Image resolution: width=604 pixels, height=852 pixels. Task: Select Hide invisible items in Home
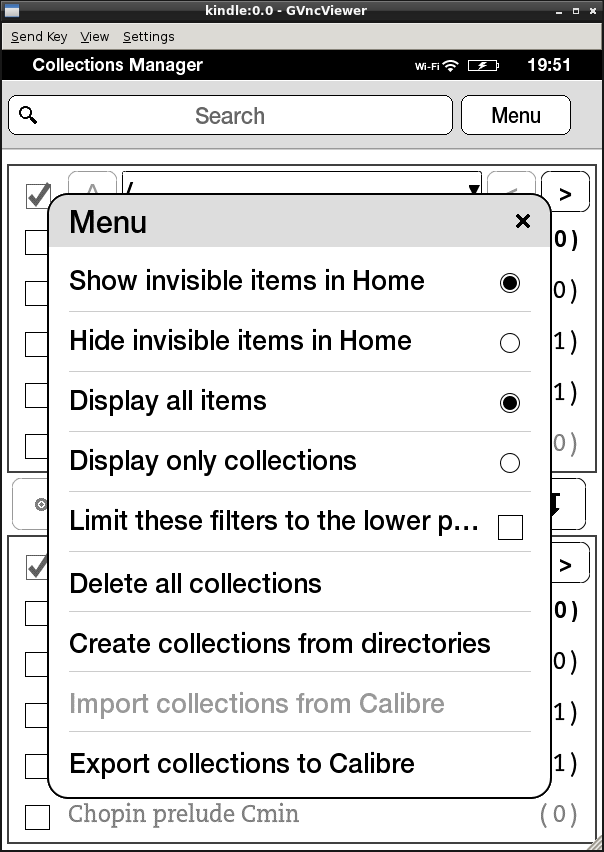pos(509,343)
